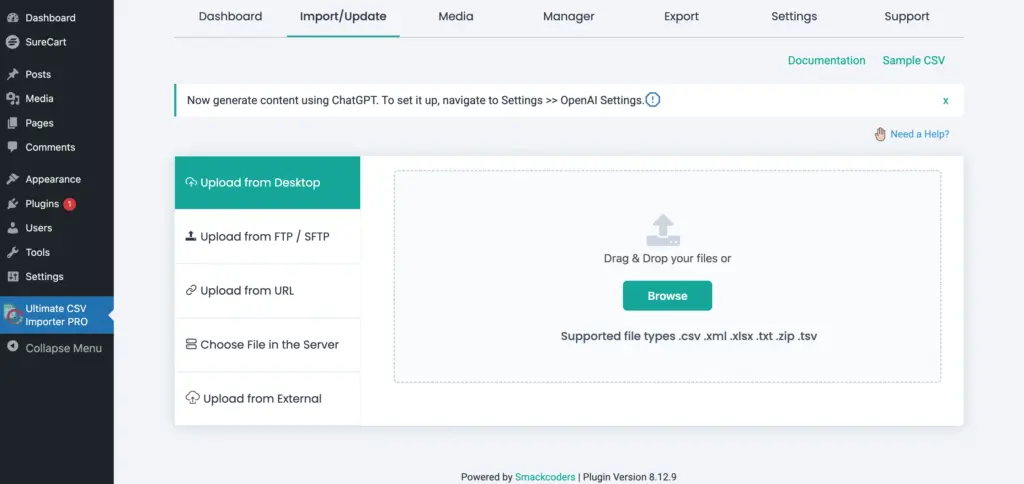Click the Collapse Menu arrow icon

pos(12,347)
